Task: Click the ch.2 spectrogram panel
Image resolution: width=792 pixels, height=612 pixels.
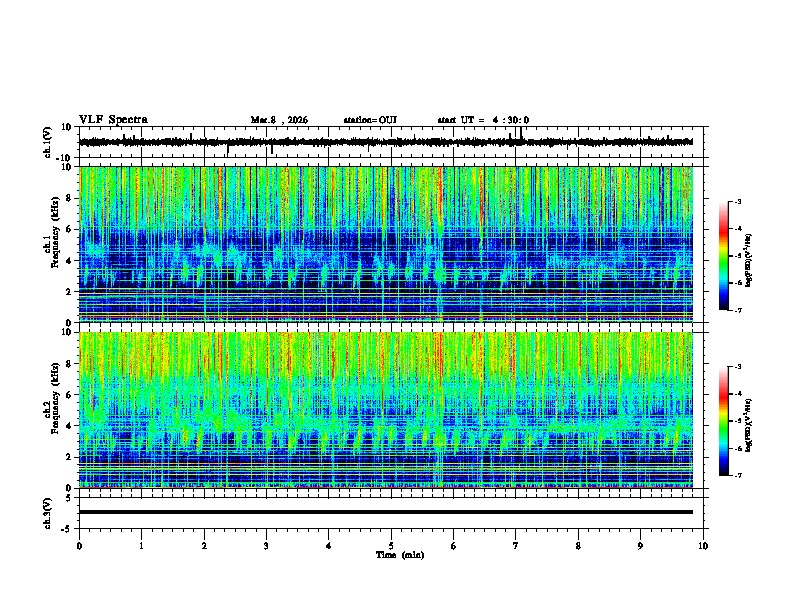Action: click(x=386, y=410)
